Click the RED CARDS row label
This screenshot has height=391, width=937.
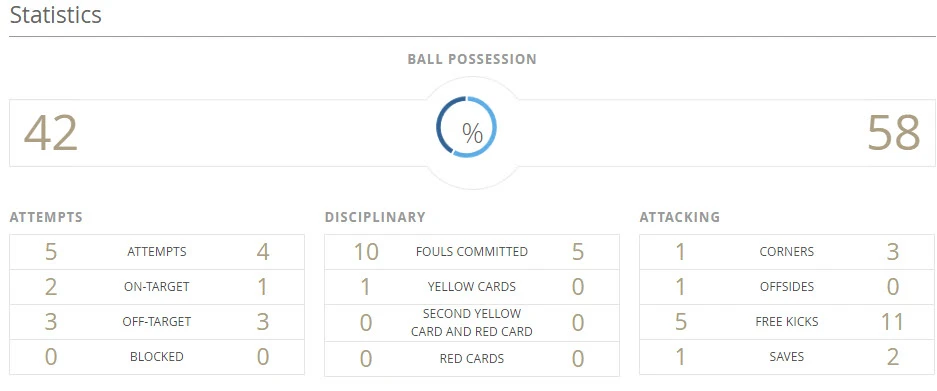click(x=471, y=359)
